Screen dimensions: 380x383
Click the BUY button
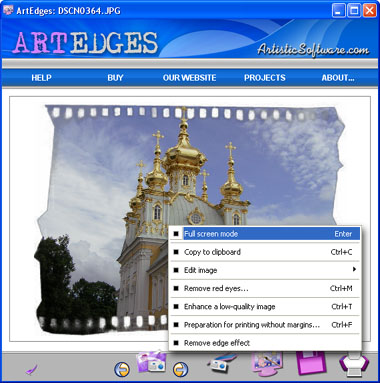pyautogui.click(x=115, y=78)
